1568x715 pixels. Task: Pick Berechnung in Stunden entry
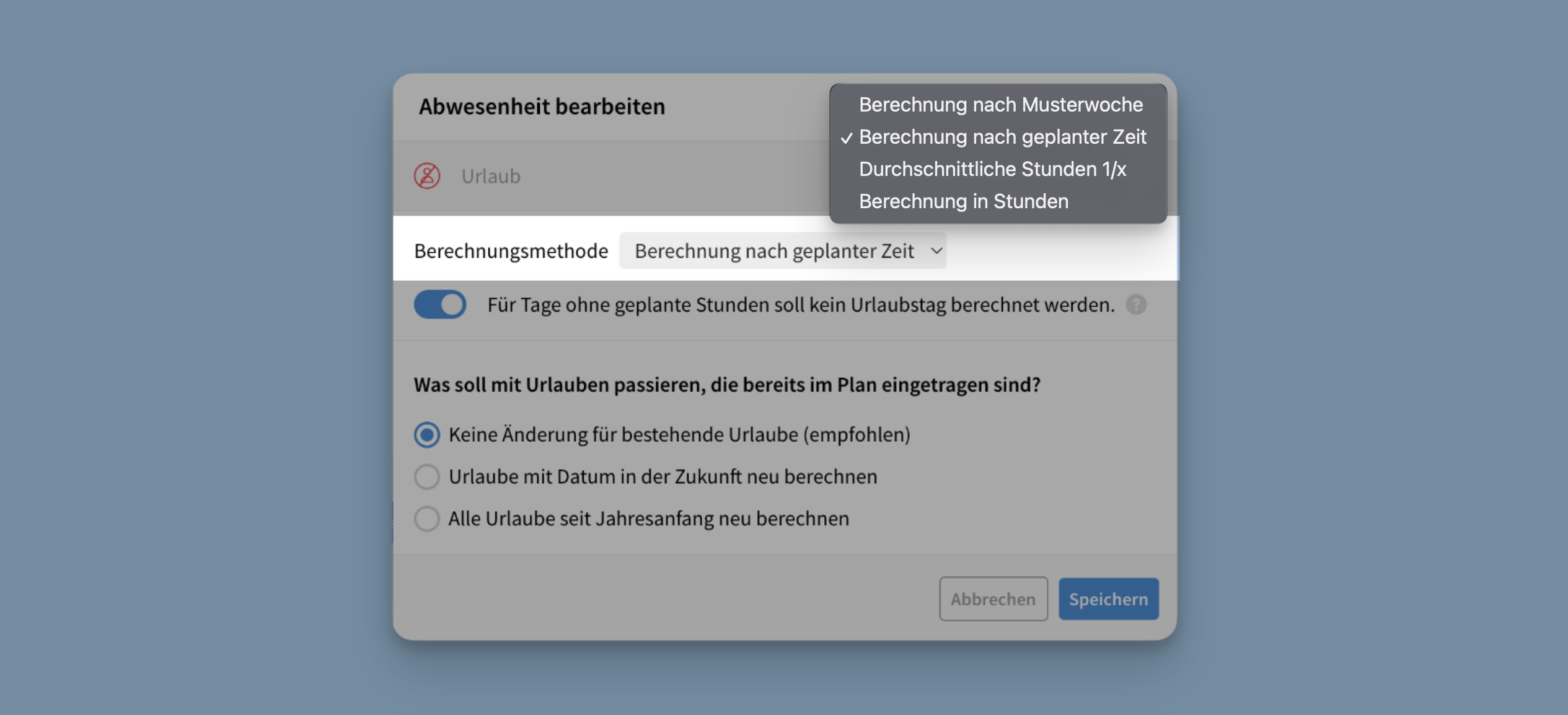pyautogui.click(x=963, y=201)
